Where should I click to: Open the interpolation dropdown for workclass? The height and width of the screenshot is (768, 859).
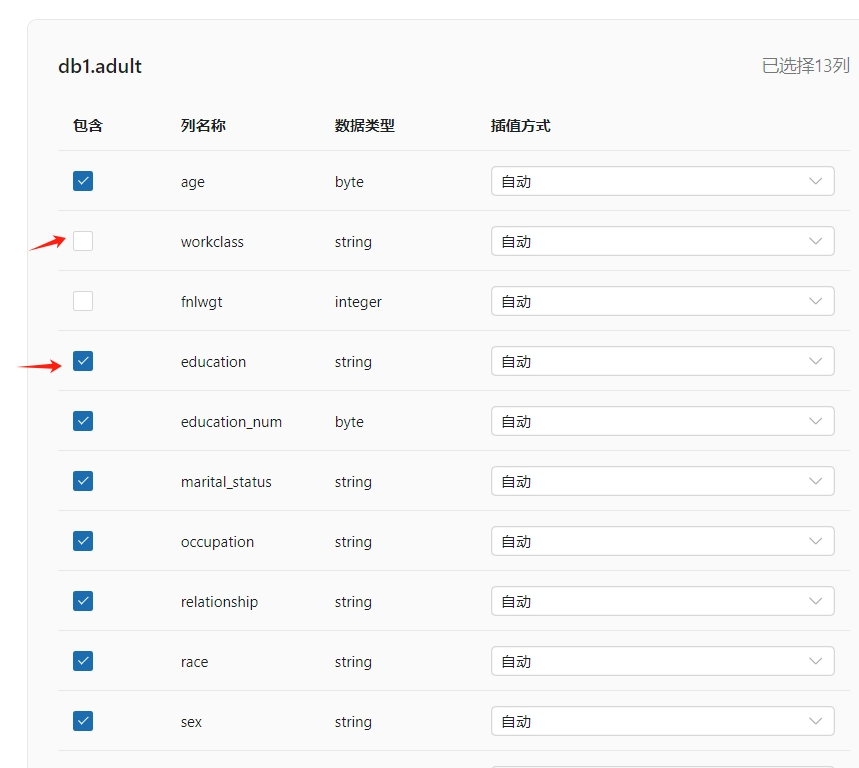[x=662, y=241]
